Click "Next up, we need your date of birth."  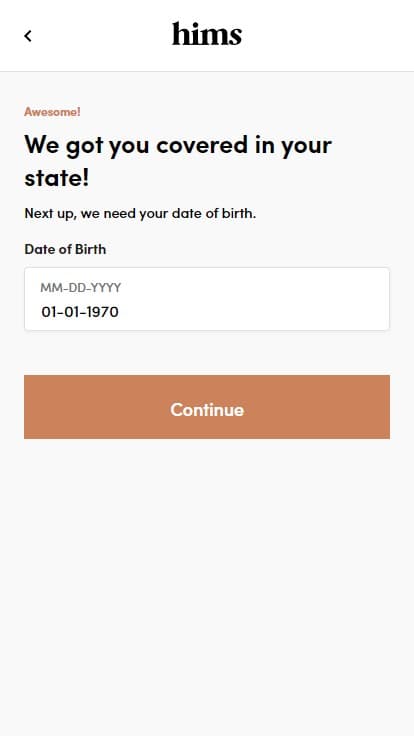pos(140,214)
